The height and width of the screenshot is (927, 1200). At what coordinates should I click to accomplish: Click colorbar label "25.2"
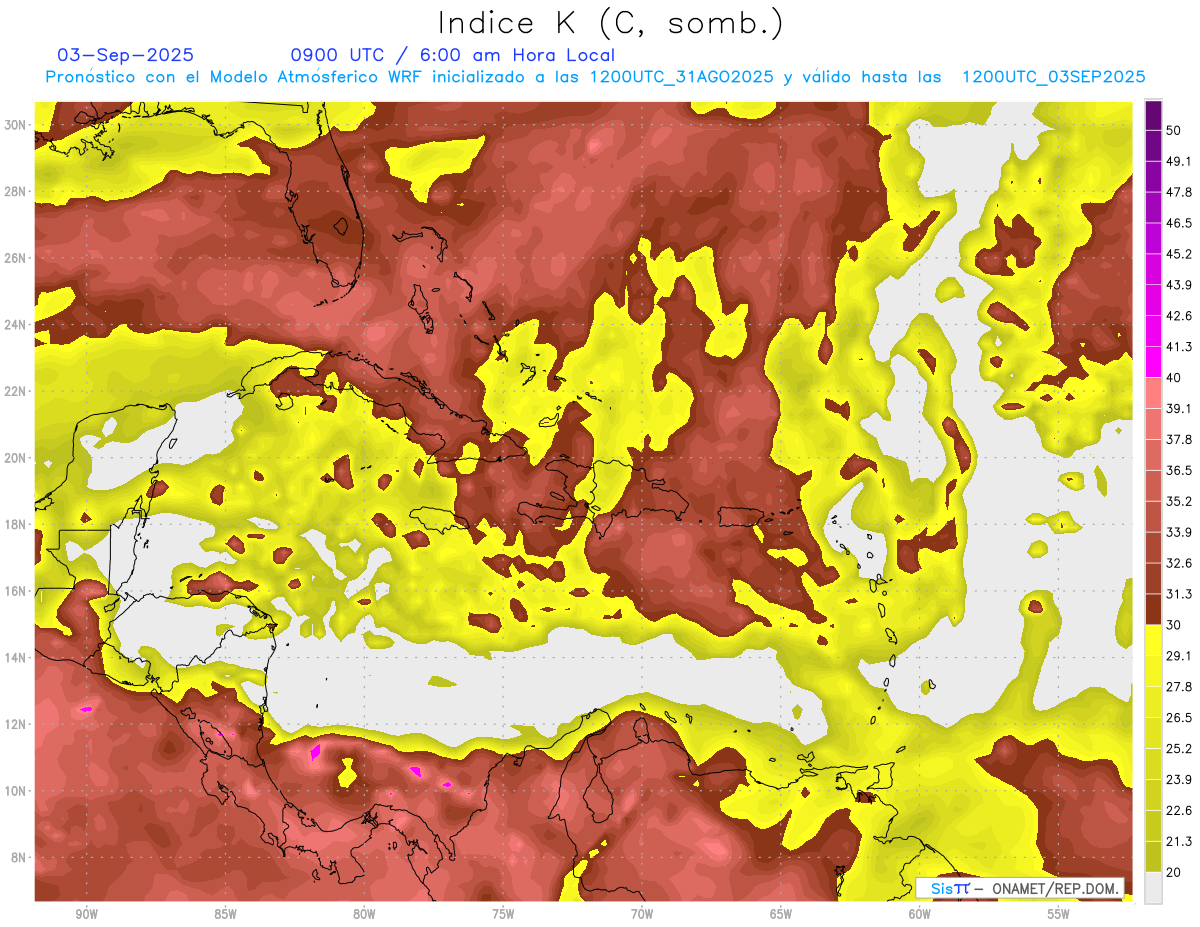[x=1179, y=748]
